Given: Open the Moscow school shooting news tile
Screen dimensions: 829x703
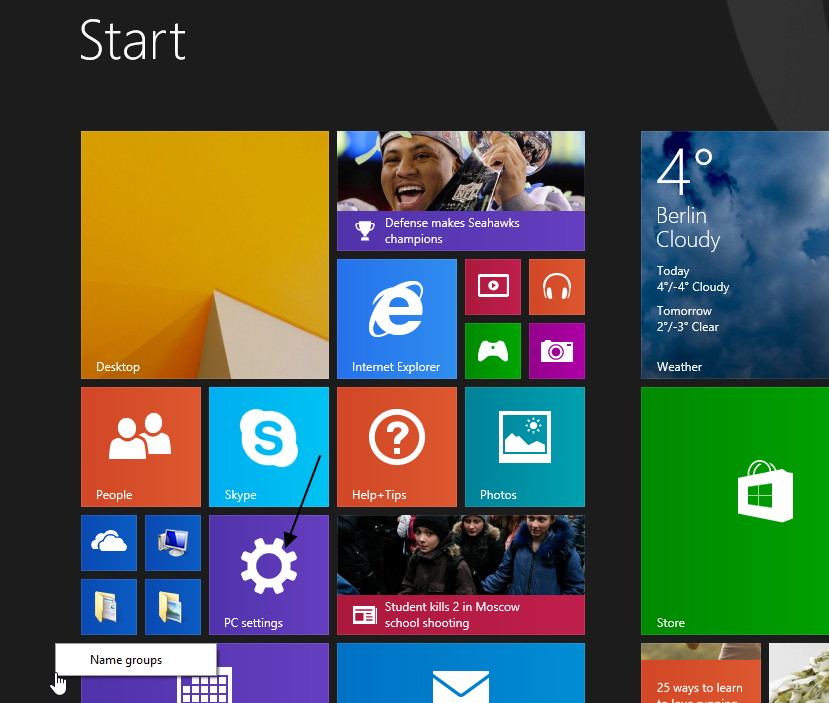Looking at the screenshot, I should coord(461,575).
